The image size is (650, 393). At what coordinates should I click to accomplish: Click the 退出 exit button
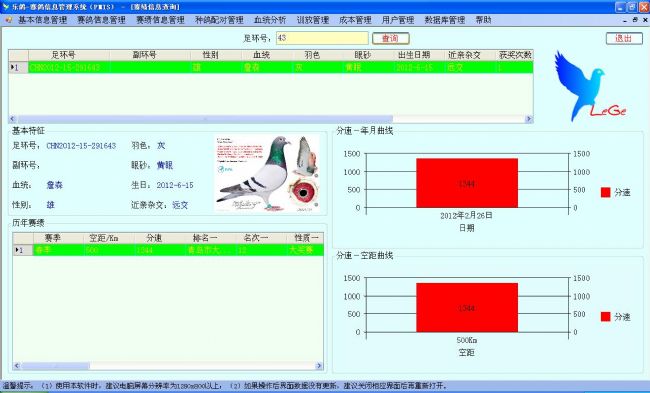[624, 39]
